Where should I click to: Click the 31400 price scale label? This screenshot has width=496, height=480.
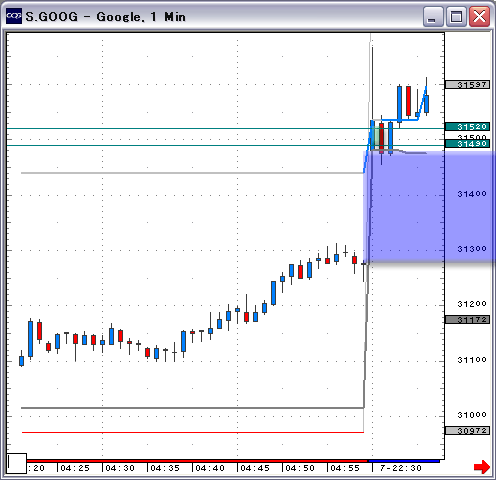pyautogui.click(x=471, y=194)
